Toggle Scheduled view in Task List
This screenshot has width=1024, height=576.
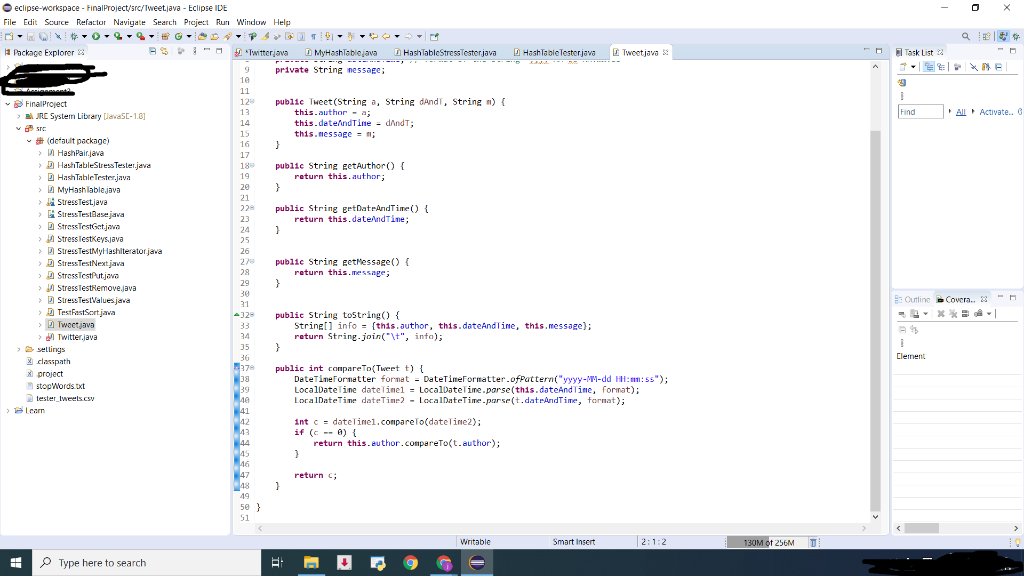coord(941,67)
